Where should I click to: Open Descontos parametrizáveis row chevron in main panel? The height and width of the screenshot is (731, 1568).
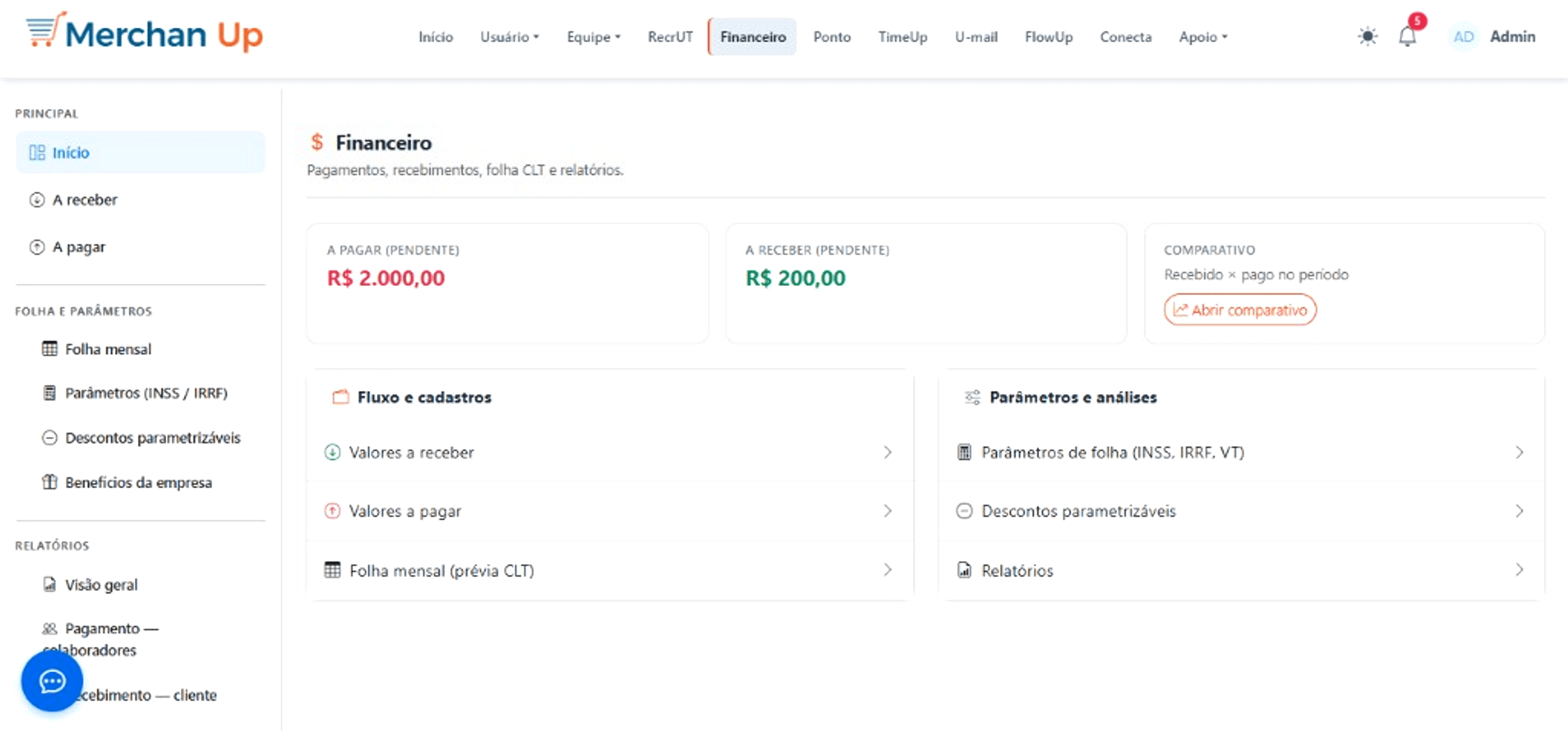tap(1519, 510)
